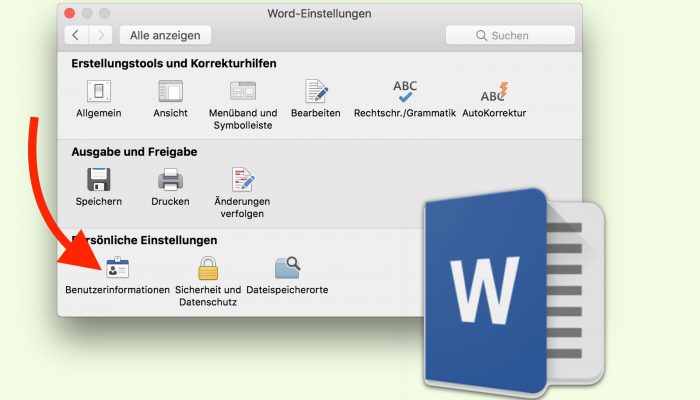700x400 pixels.
Task: Open Rechtschr./Grammatik settings
Action: pyautogui.click(x=405, y=91)
